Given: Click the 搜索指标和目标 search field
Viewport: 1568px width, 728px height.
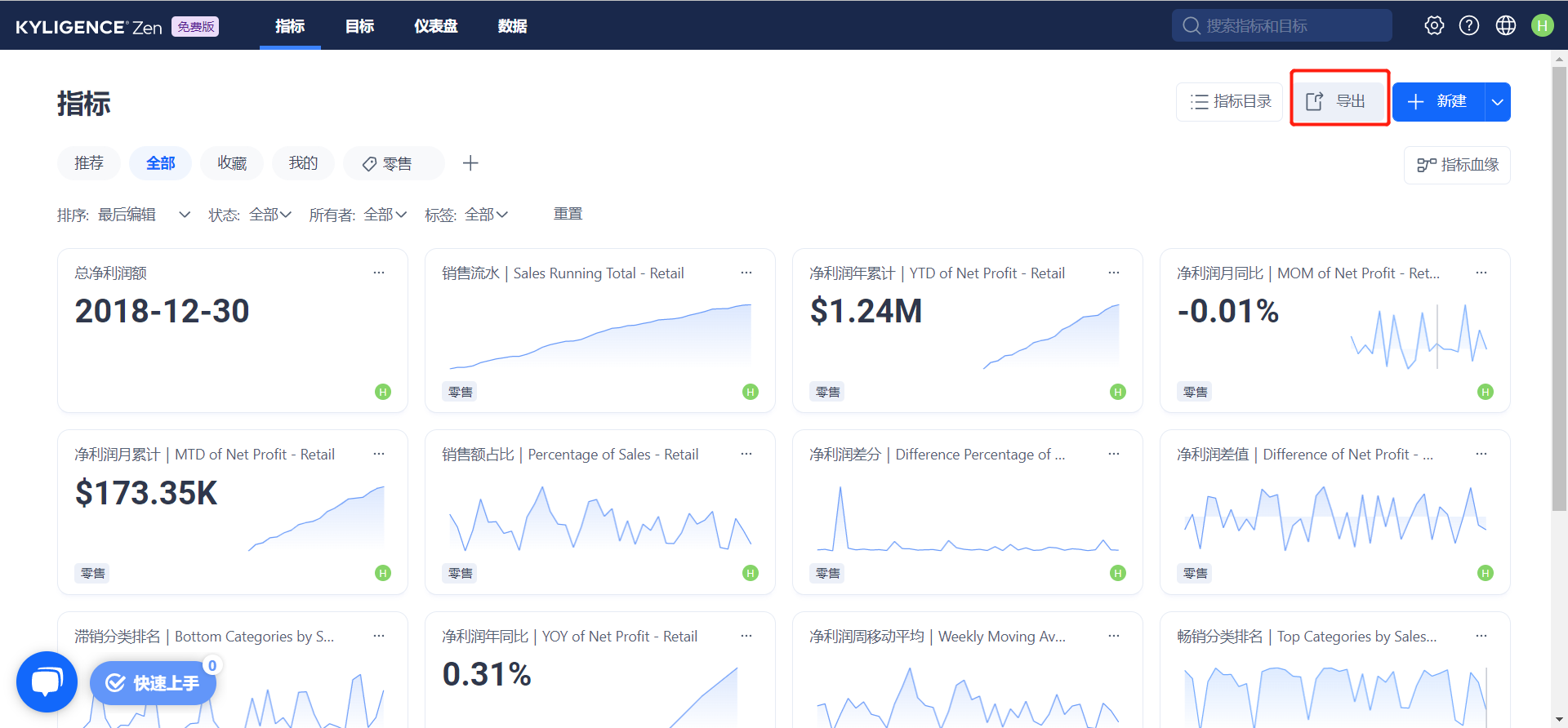Looking at the screenshot, I should click(1282, 25).
